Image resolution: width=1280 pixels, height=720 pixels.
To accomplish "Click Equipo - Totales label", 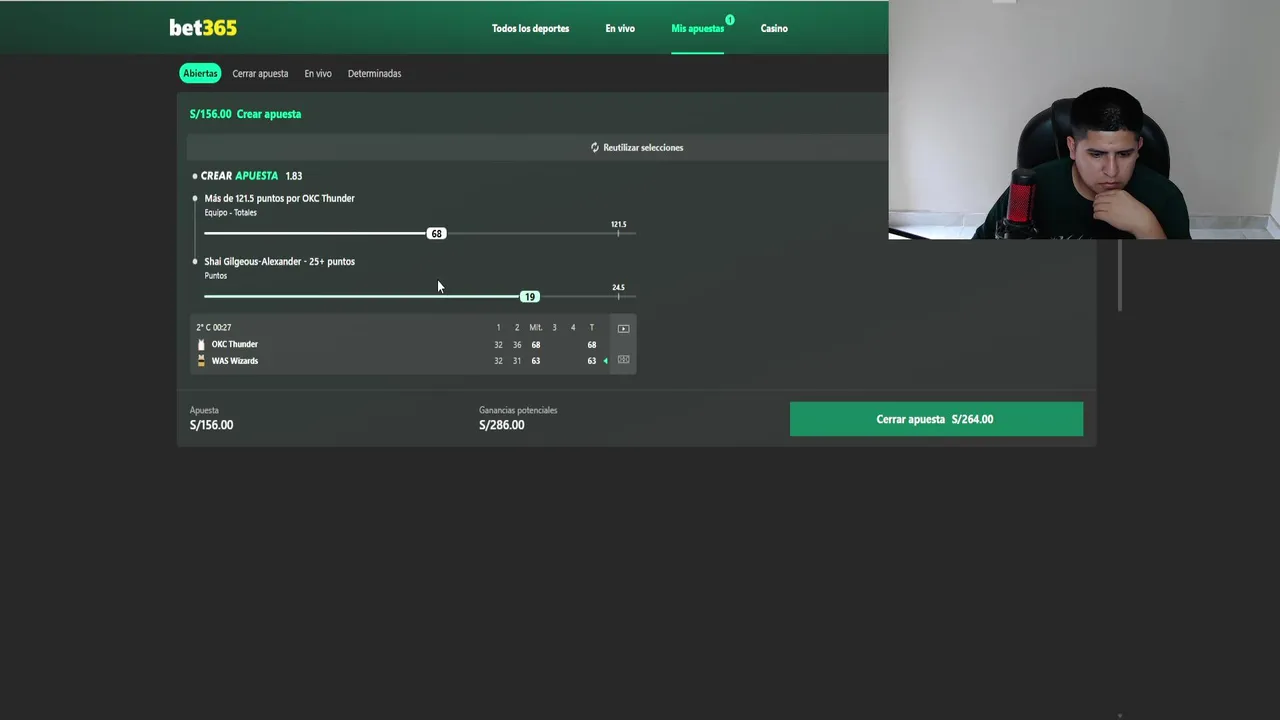I will click(x=230, y=213).
